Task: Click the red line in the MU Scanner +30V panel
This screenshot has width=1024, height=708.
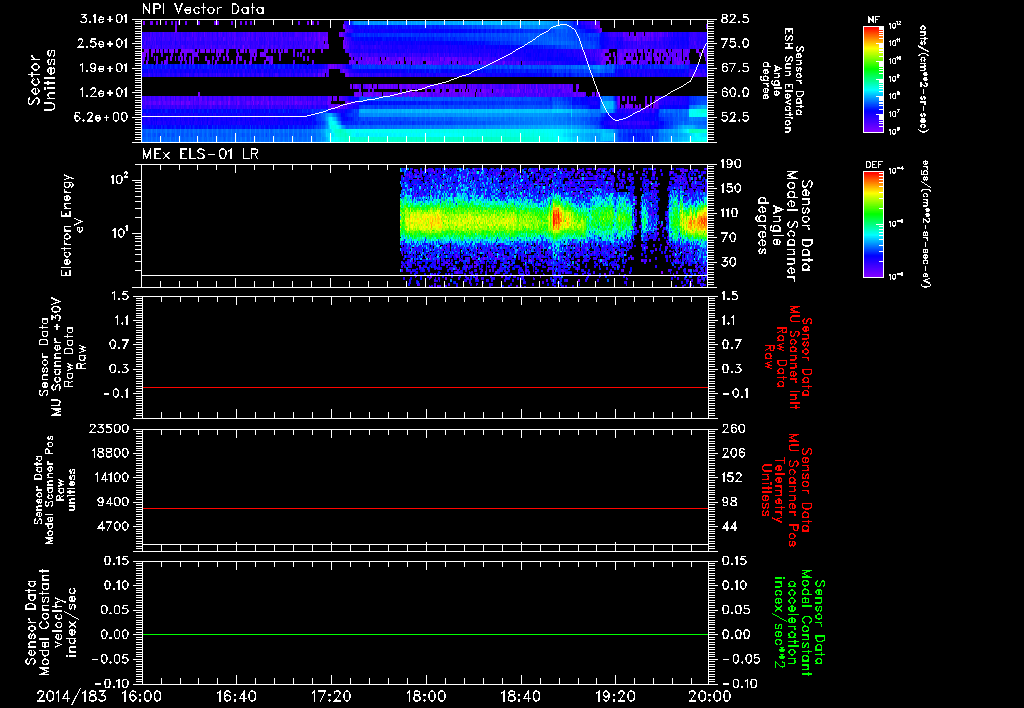Action: tap(425, 387)
